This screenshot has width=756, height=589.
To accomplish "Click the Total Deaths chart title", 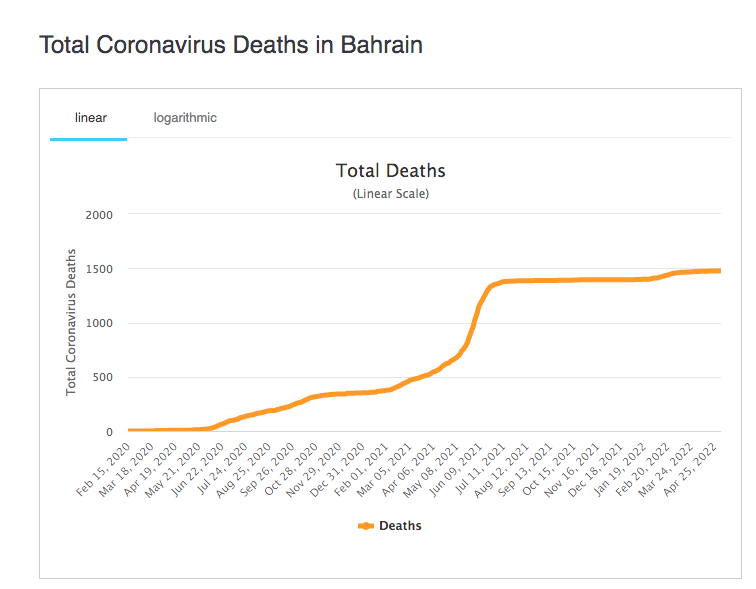I will pyautogui.click(x=390, y=171).
